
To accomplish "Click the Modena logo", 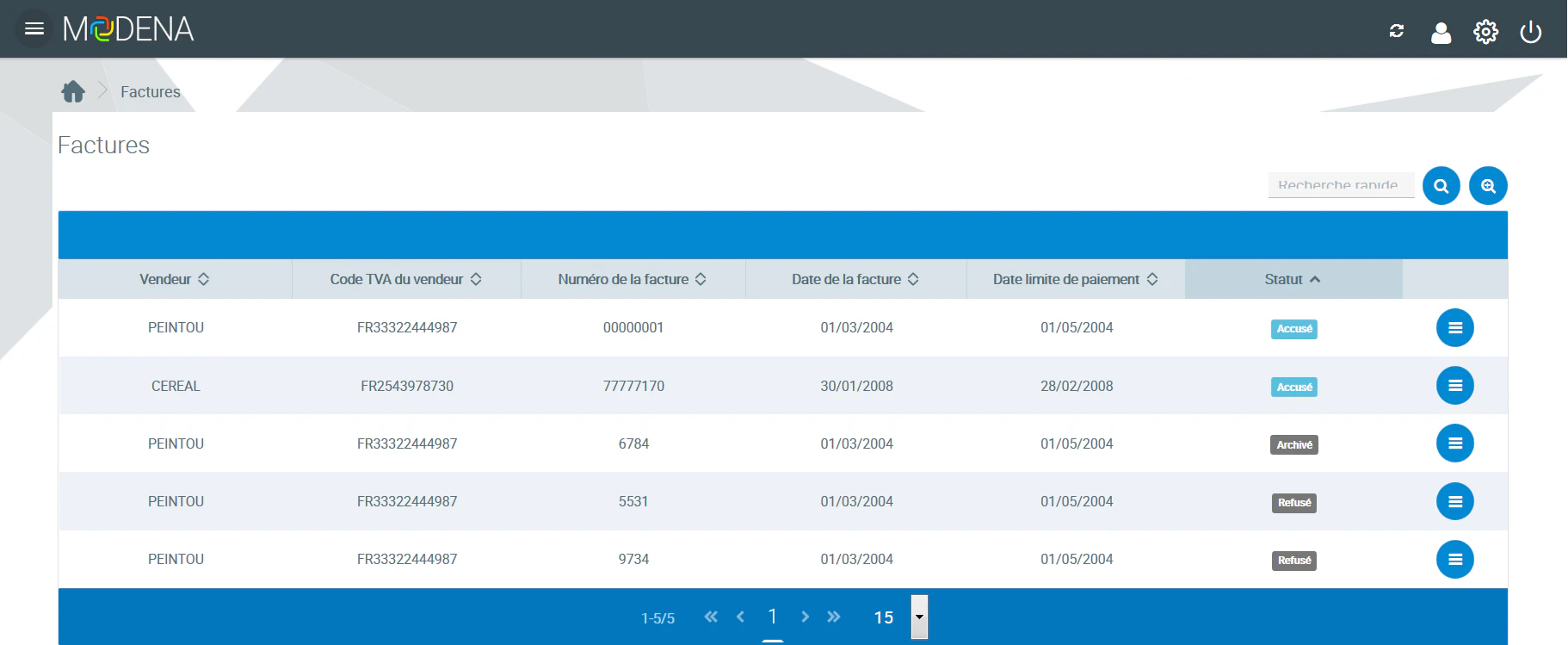I will 128,29.
